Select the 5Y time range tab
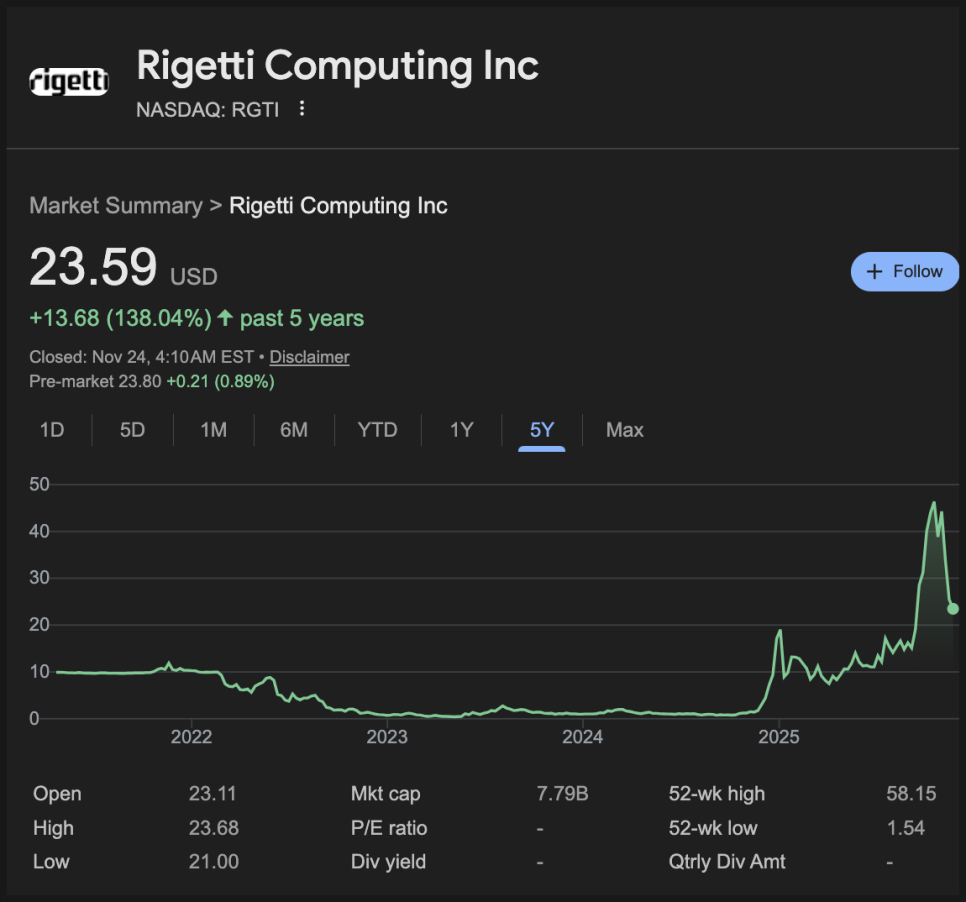966x902 pixels. click(x=541, y=430)
